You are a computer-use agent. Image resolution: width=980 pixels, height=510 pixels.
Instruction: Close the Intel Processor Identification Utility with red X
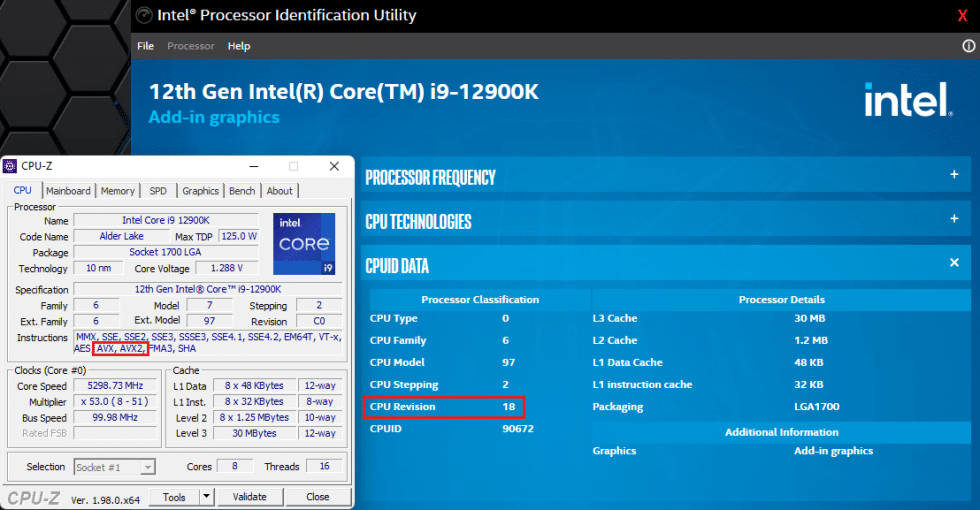coord(962,16)
